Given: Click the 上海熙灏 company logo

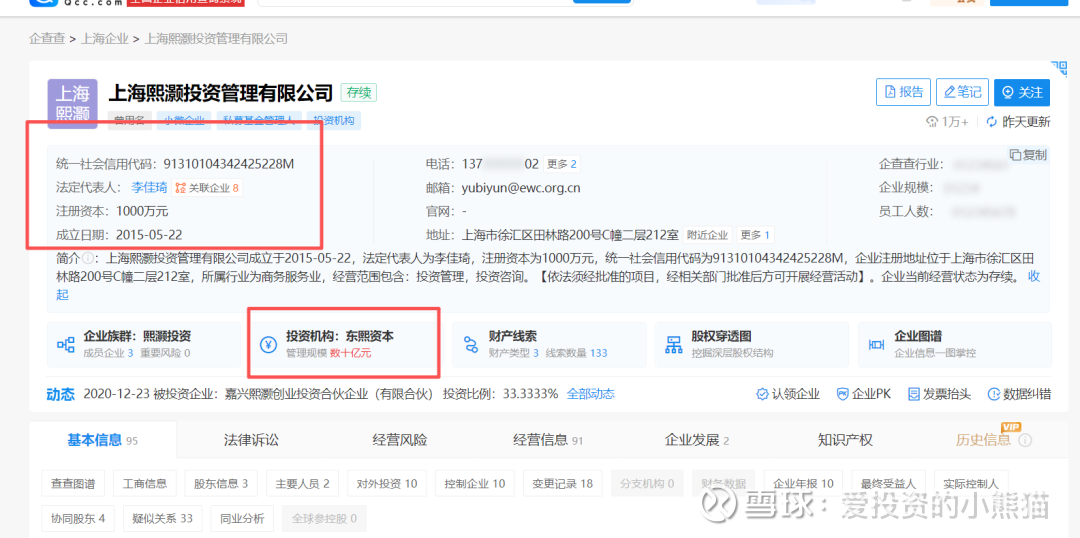Looking at the screenshot, I should click(72, 103).
